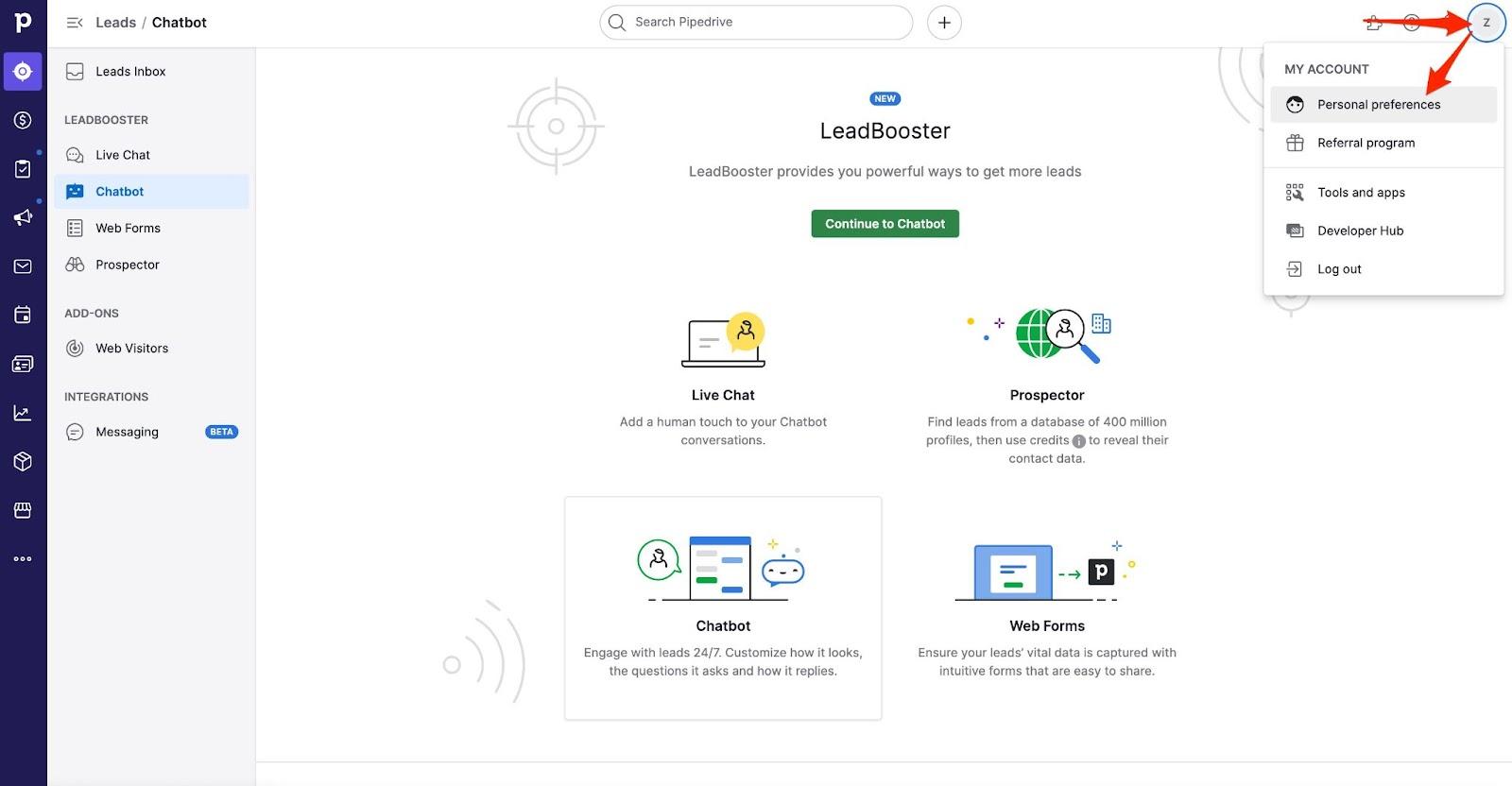1512x786 pixels.
Task: Open Deals dollar icon in navigation rail
Action: click(x=23, y=120)
